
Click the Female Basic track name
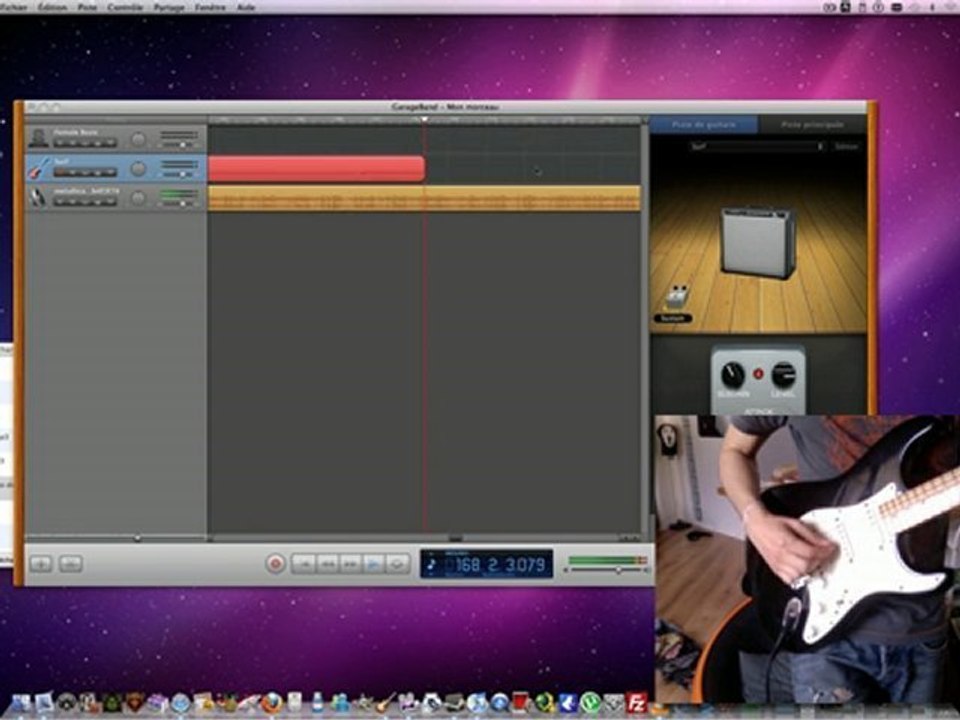(75, 132)
